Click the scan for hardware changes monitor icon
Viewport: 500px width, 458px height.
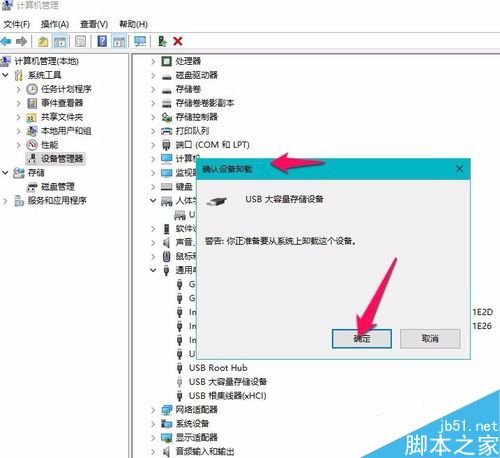click(x=140, y=41)
